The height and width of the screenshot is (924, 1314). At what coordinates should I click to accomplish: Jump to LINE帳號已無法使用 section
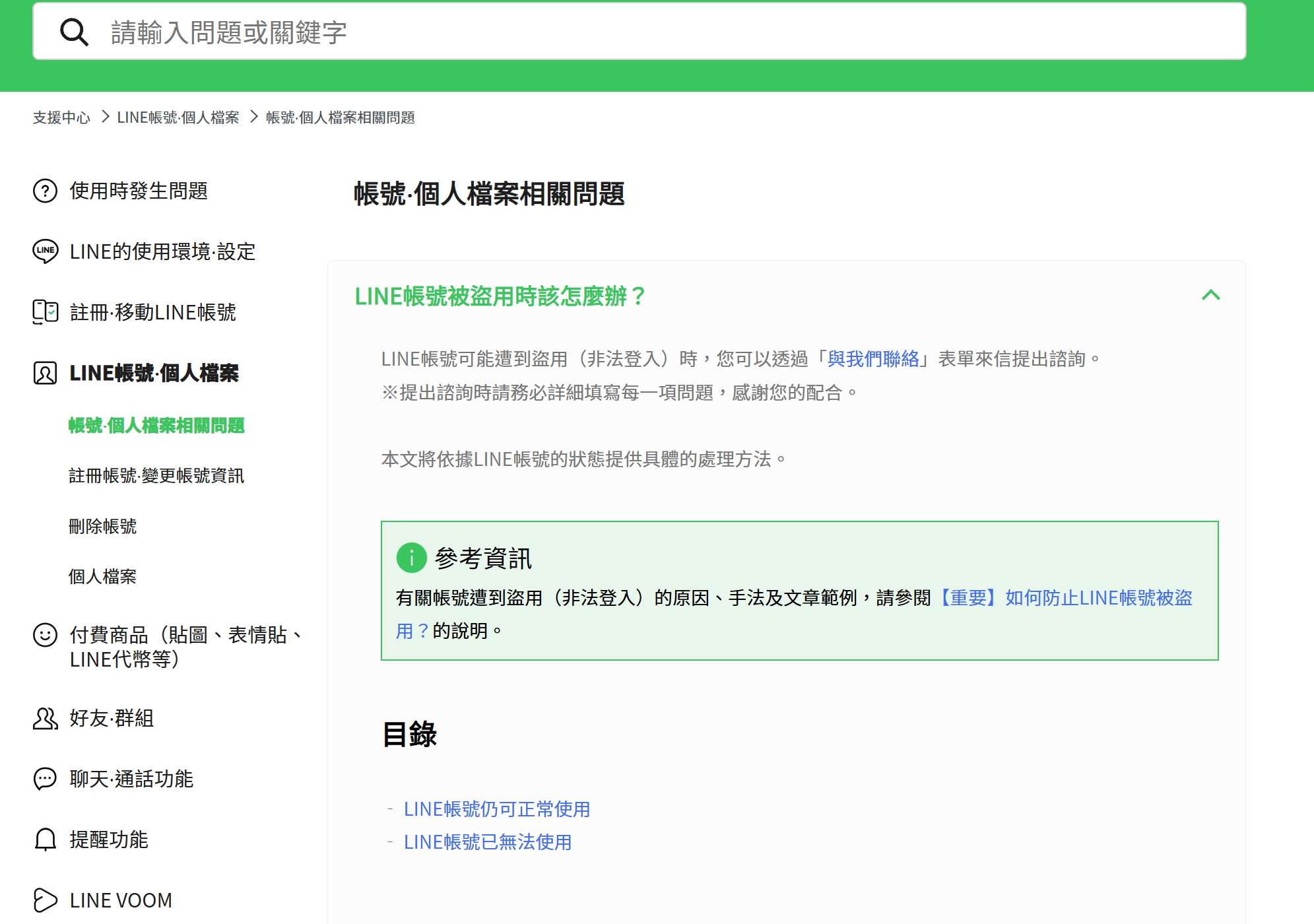pos(487,842)
